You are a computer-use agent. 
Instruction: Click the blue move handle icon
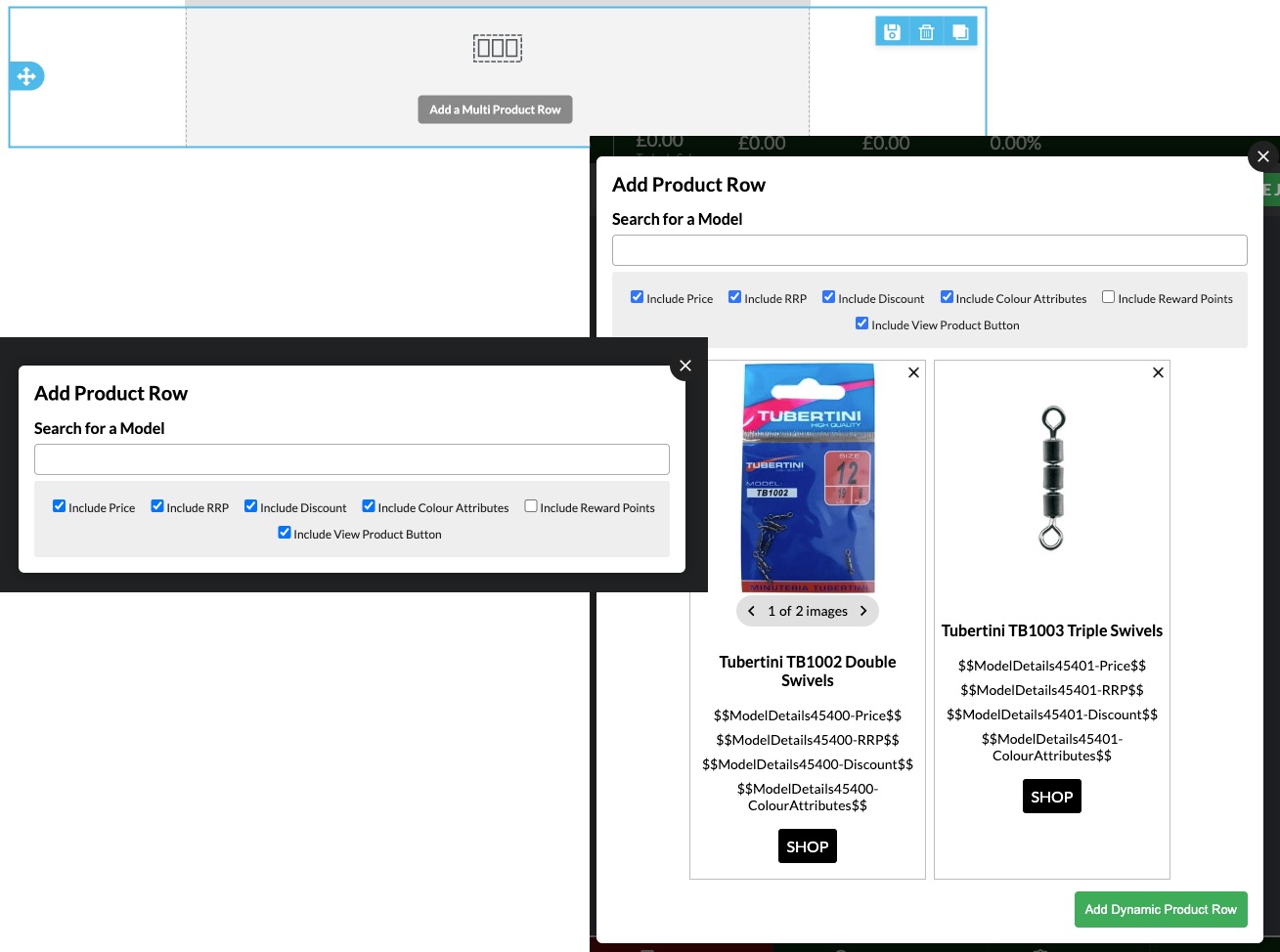[x=26, y=76]
